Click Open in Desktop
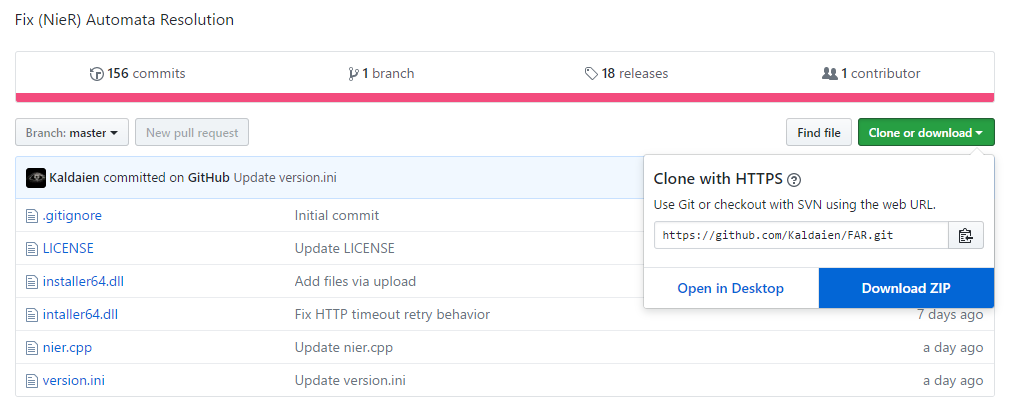 point(730,288)
